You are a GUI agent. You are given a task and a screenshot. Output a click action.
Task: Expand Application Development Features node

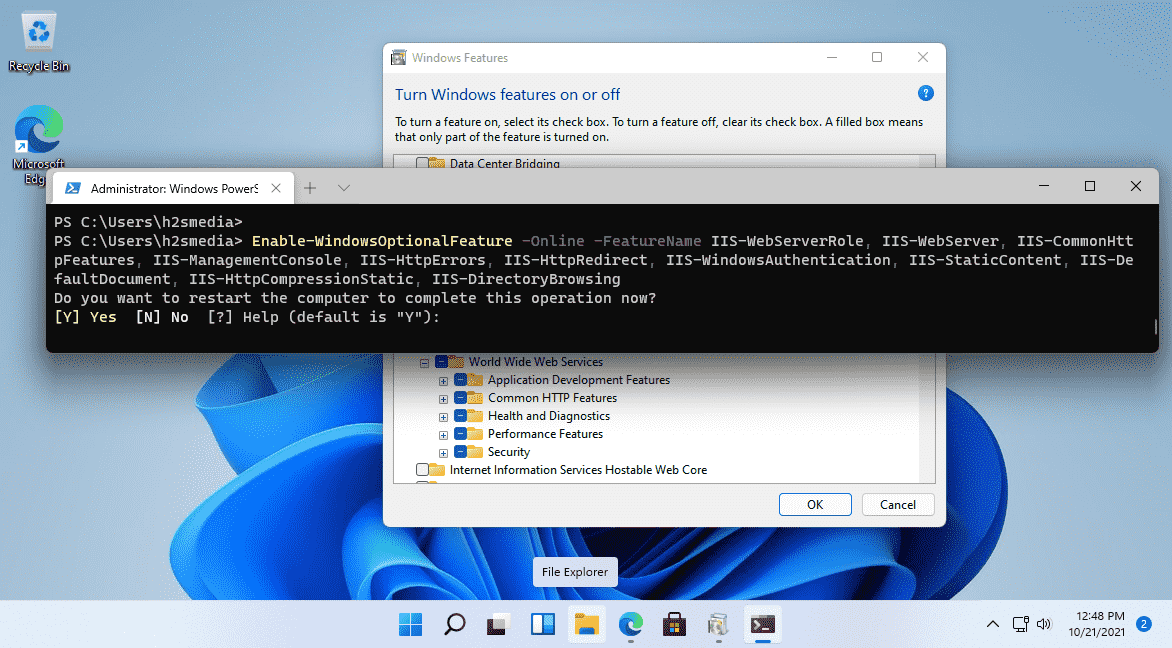[x=443, y=381]
